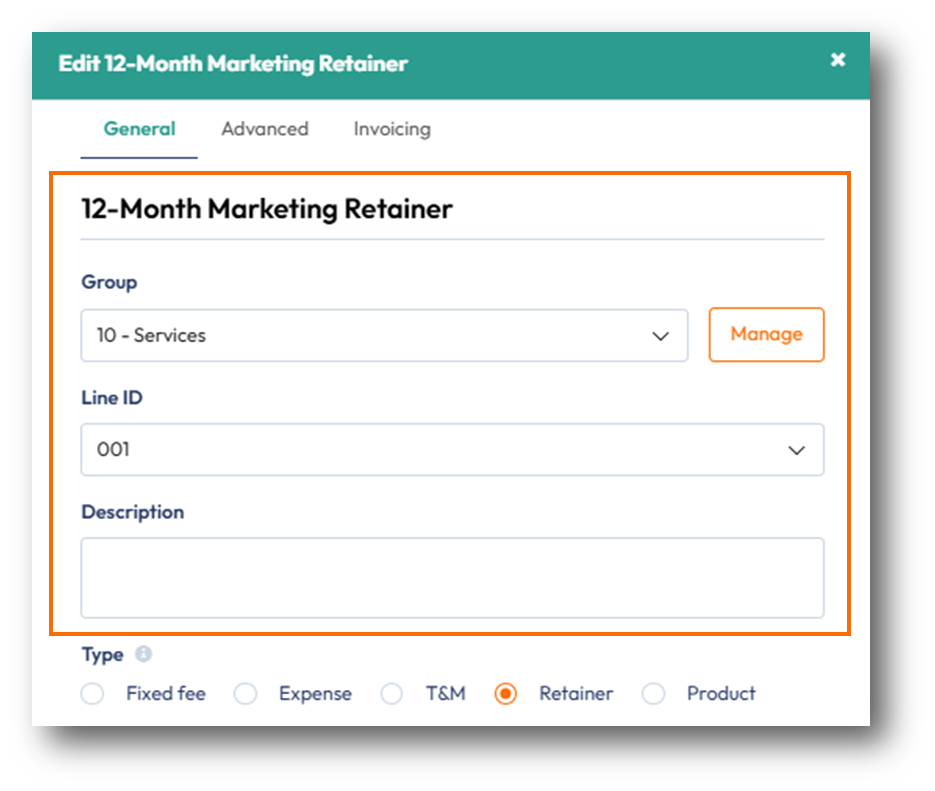
Task: Go to the General tab
Action: (x=139, y=129)
